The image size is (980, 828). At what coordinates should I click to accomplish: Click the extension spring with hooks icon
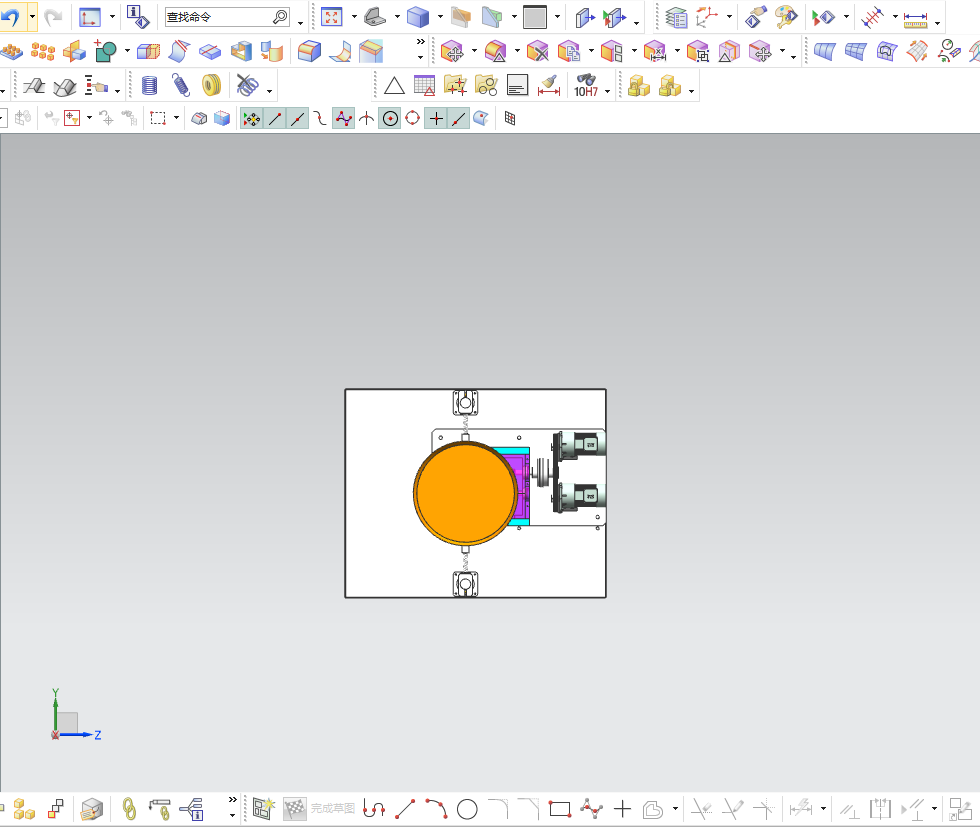coord(181,86)
